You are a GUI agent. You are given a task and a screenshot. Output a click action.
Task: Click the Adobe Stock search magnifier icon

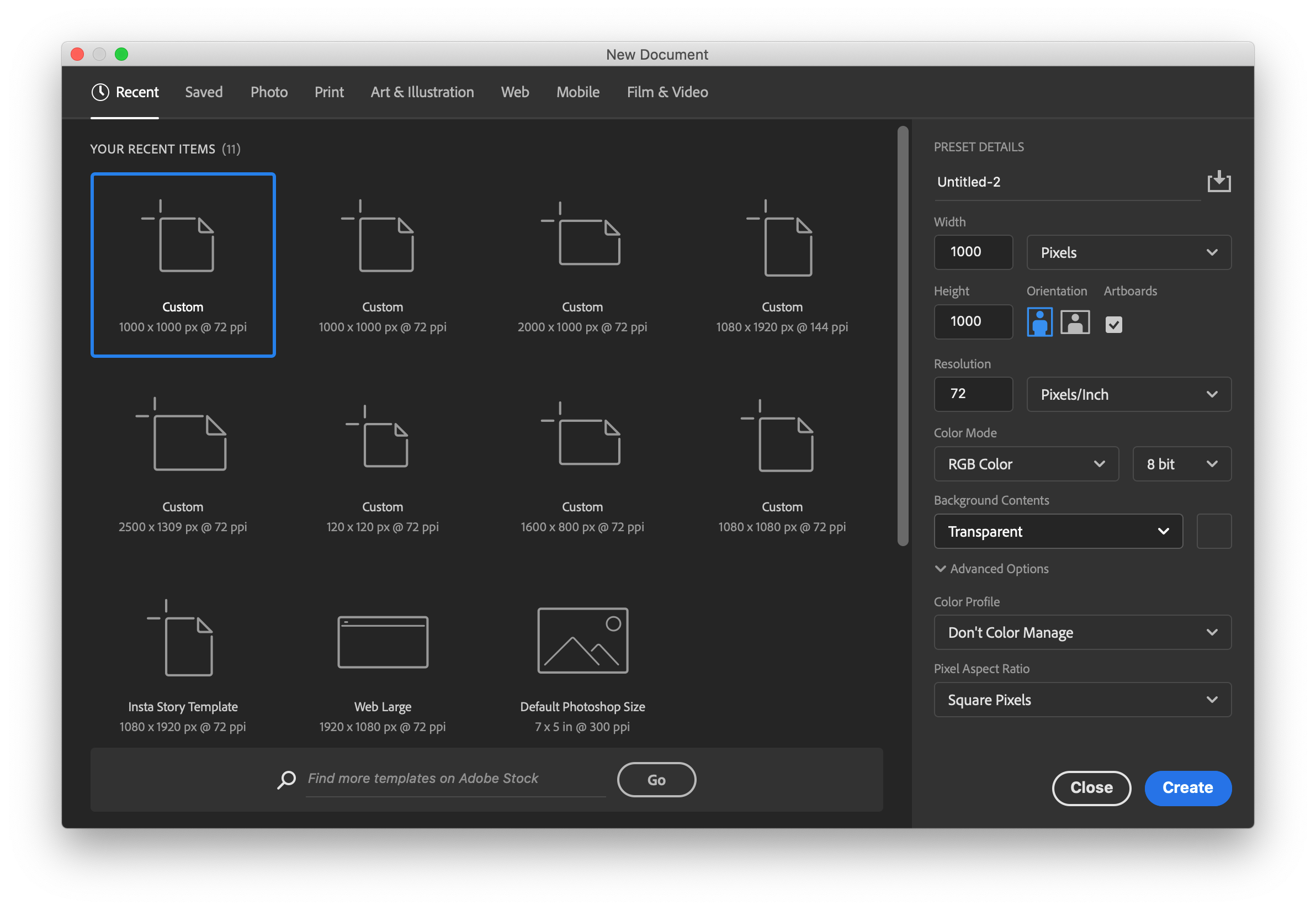point(286,780)
